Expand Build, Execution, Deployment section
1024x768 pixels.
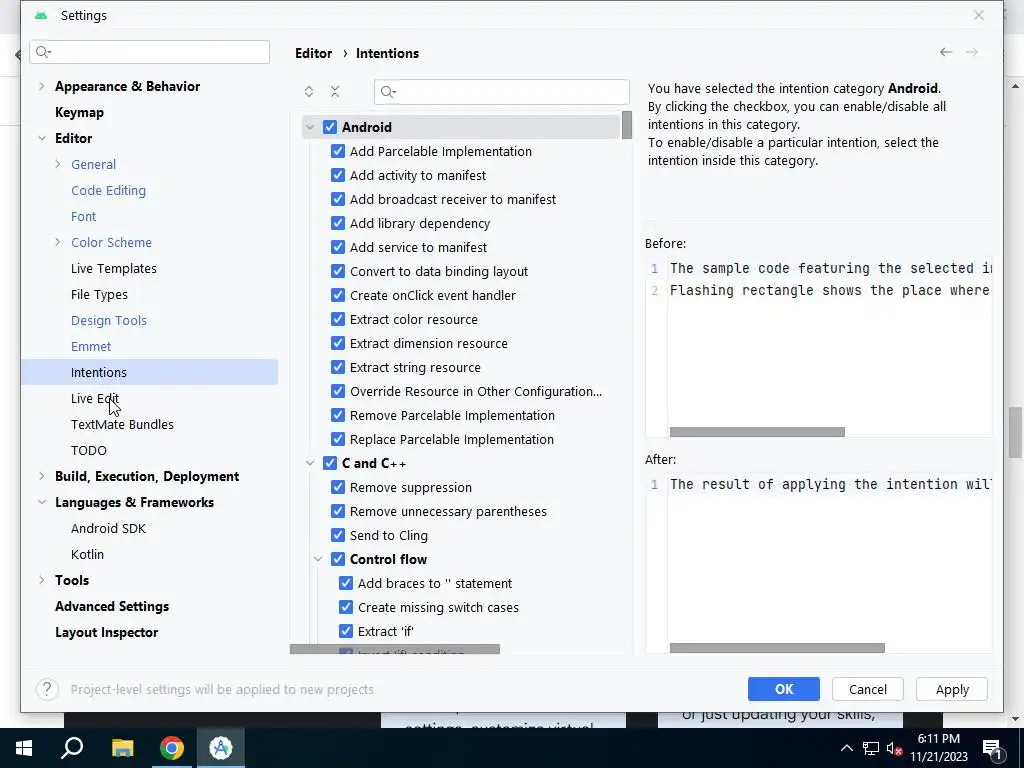click(x=42, y=476)
